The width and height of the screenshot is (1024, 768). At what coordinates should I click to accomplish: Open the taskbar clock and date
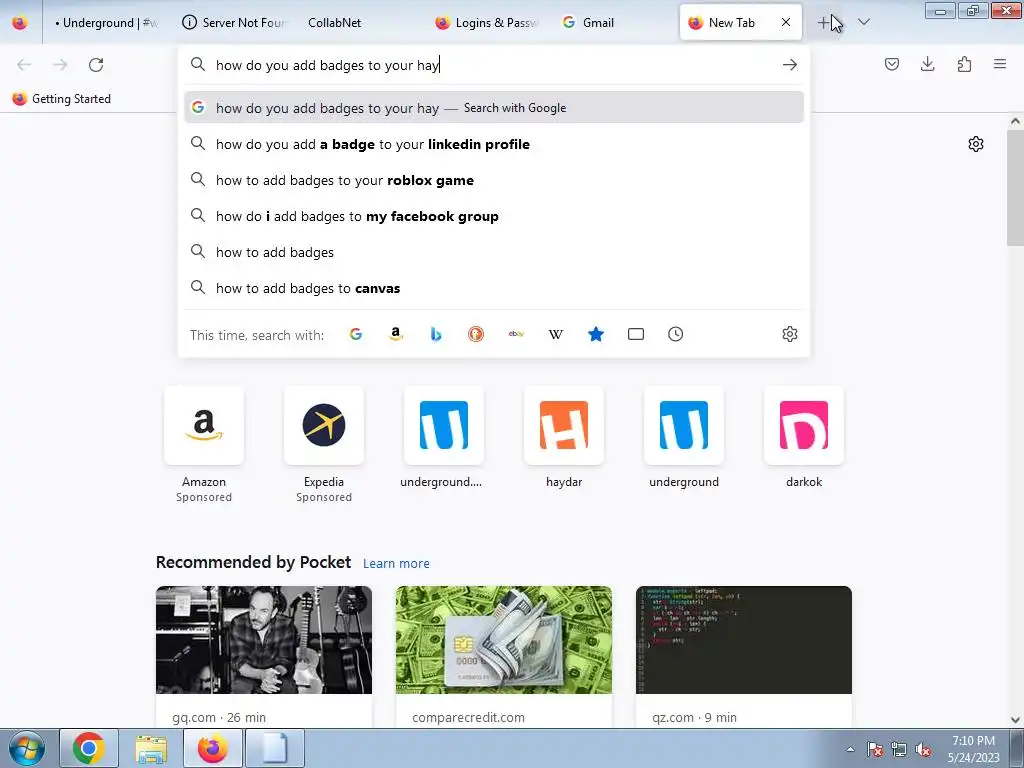(973, 749)
